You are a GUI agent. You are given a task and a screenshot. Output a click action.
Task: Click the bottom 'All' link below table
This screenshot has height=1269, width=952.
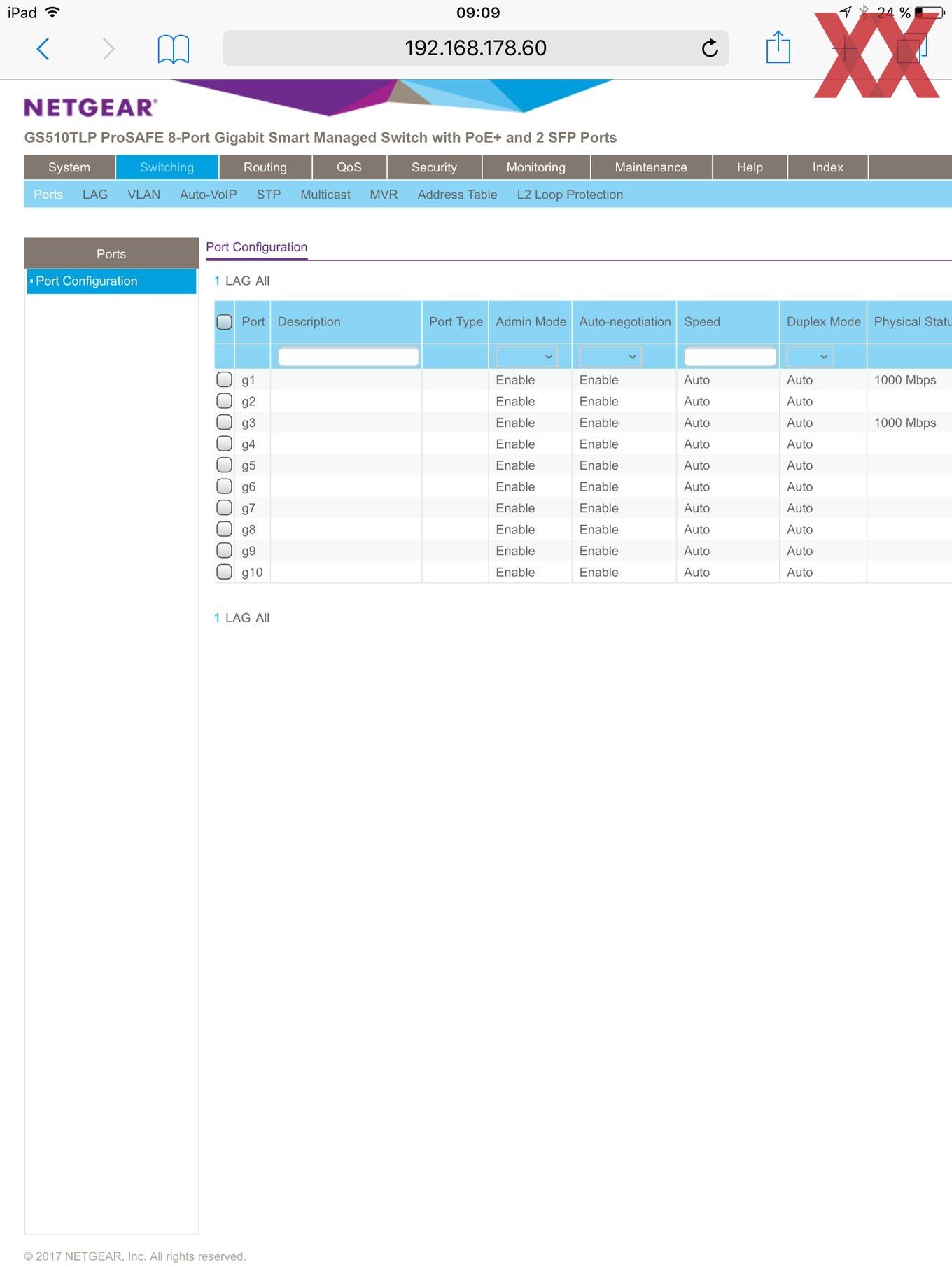point(262,618)
